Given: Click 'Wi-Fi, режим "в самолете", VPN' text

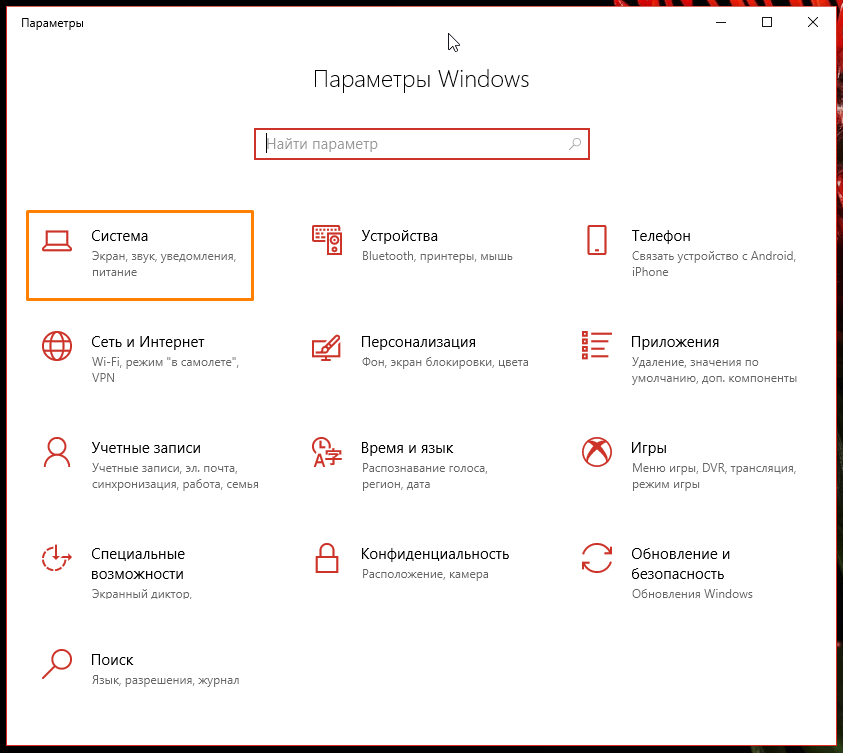Looking at the screenshot, I should [165, 370].
